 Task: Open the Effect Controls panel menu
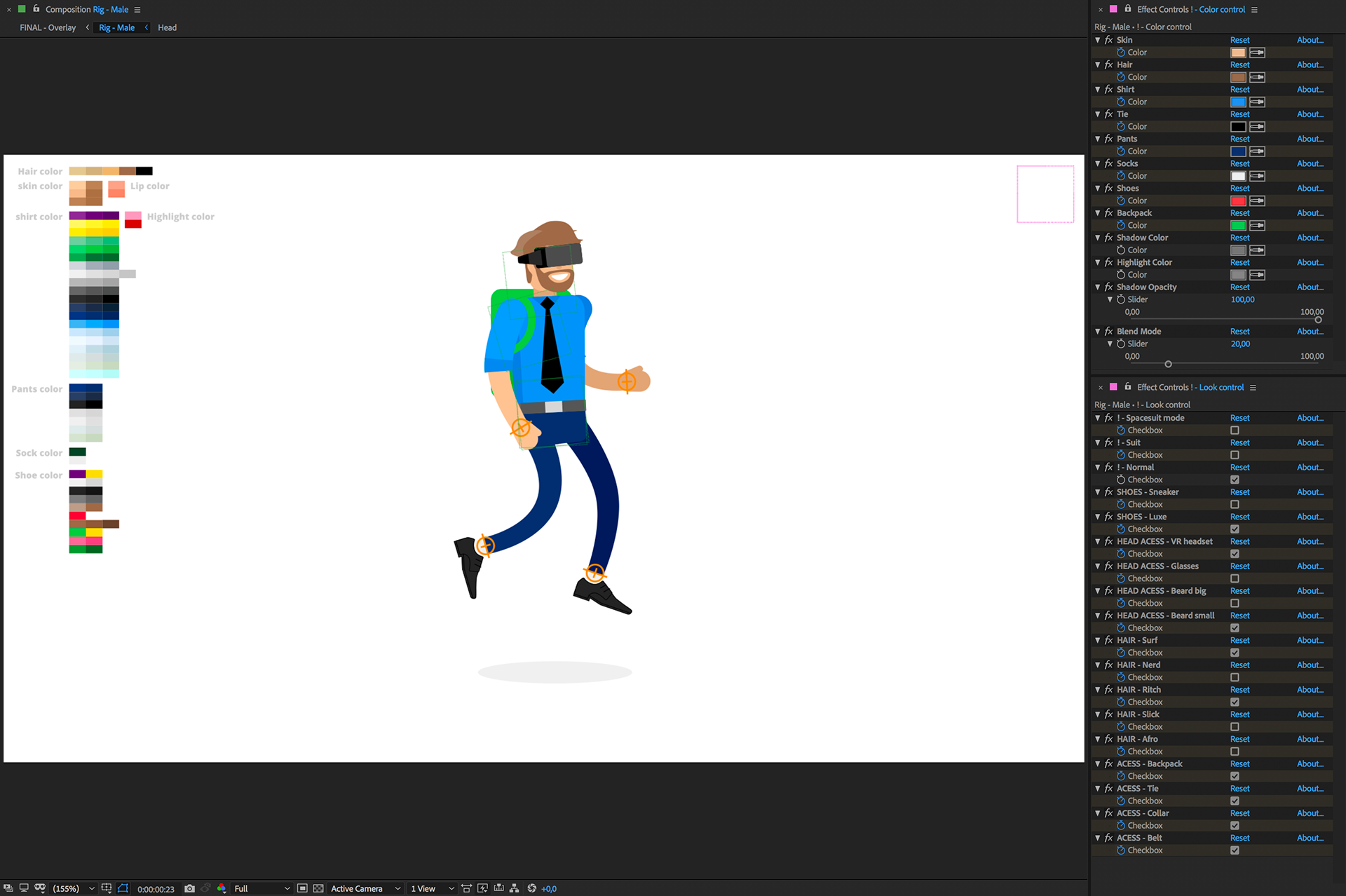(1253, 9)
